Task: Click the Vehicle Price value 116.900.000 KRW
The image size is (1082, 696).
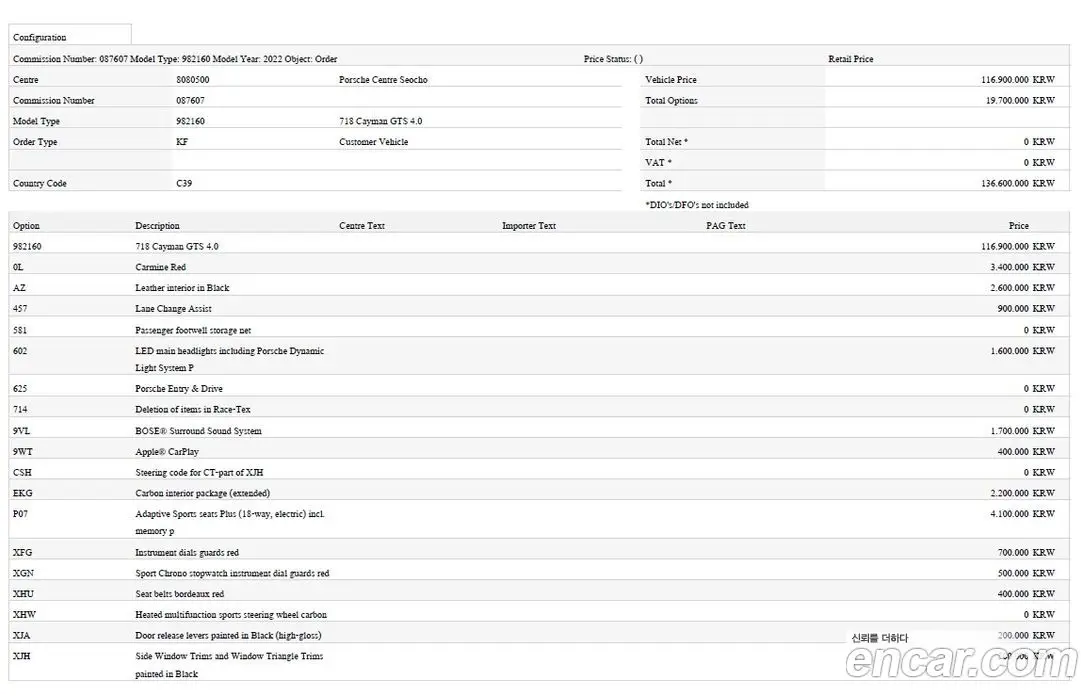Action: click(x=1018, y=79)
